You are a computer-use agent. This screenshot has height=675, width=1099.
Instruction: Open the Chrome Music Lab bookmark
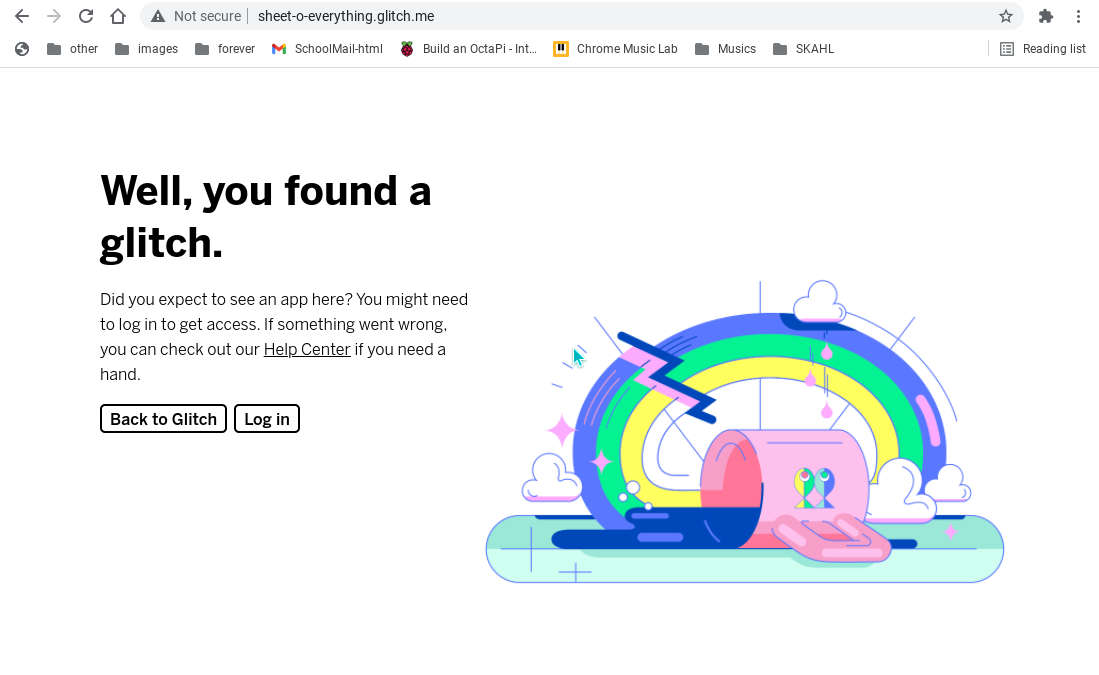pyautogui.click(x=615, y=49)
